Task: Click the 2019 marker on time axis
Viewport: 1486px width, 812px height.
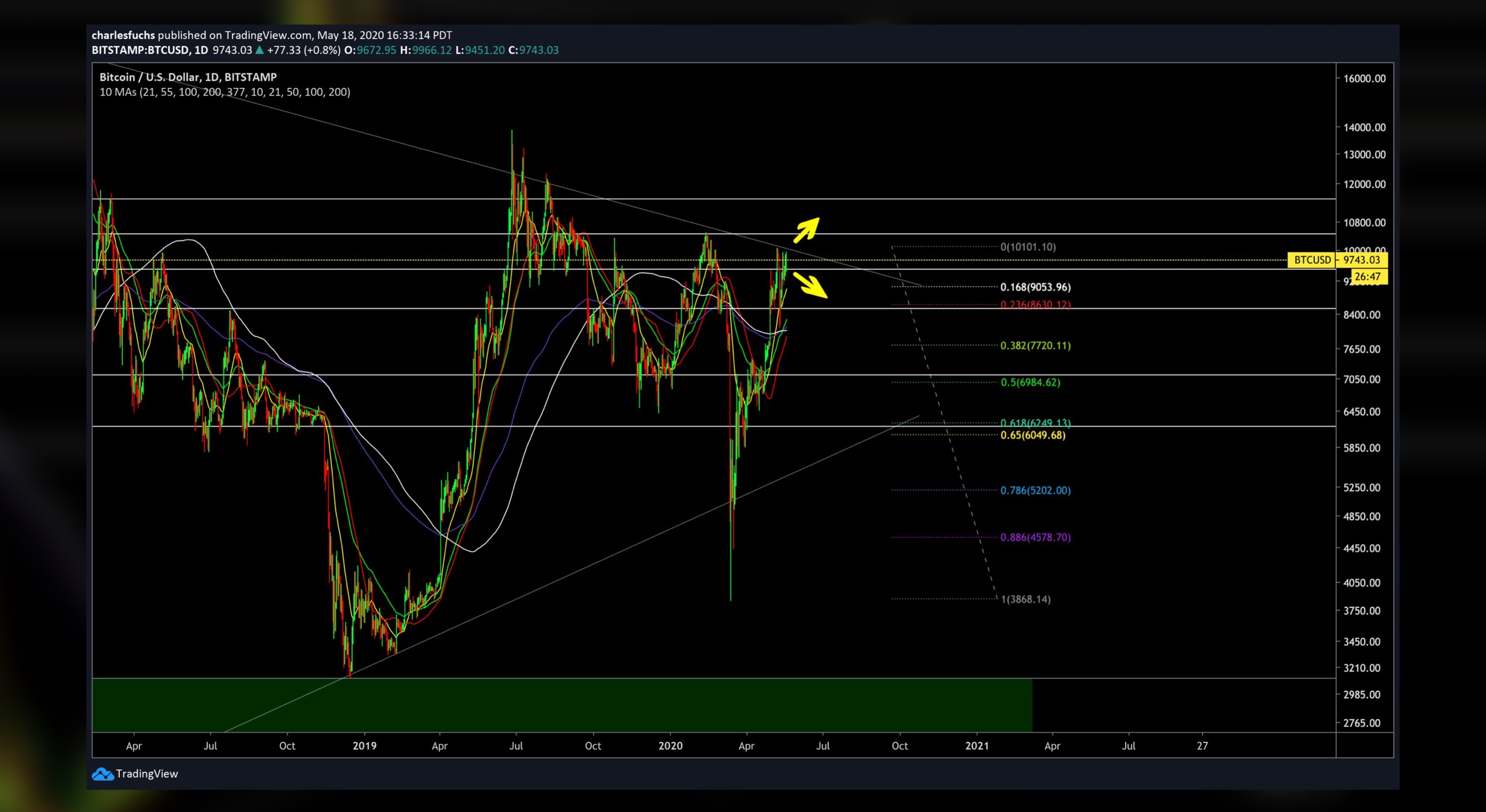Action: pos(364,746)
